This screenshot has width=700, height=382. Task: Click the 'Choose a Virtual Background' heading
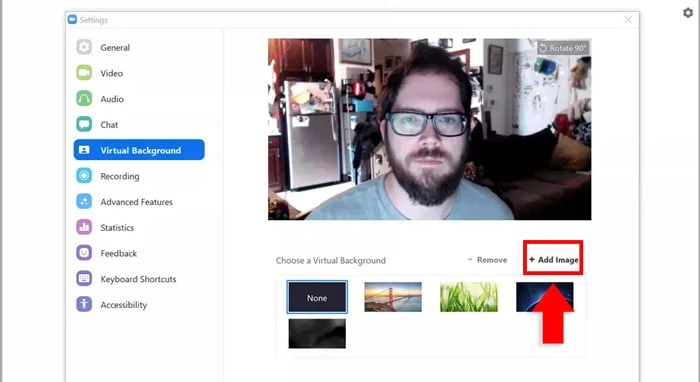tap(331, 260)
